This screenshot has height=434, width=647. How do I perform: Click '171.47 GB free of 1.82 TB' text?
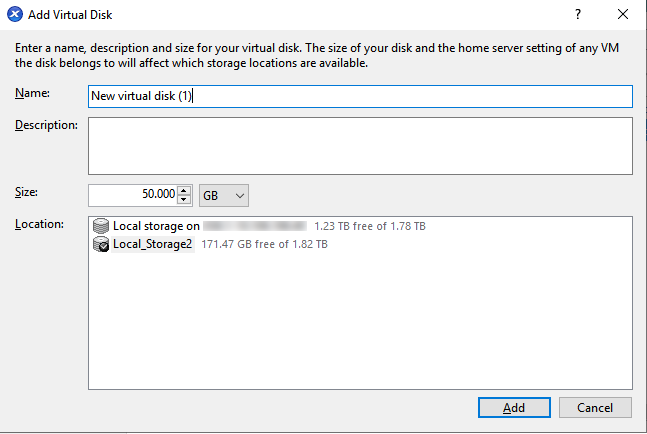[264, 245]
